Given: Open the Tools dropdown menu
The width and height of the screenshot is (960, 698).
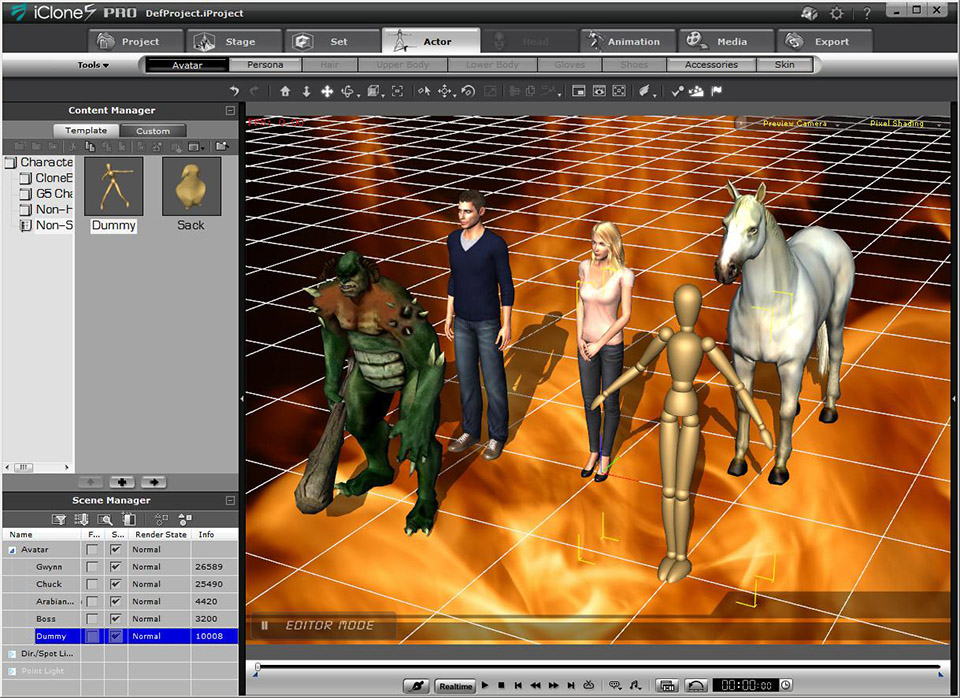Looking at the screenshot, I should point(93,65).
